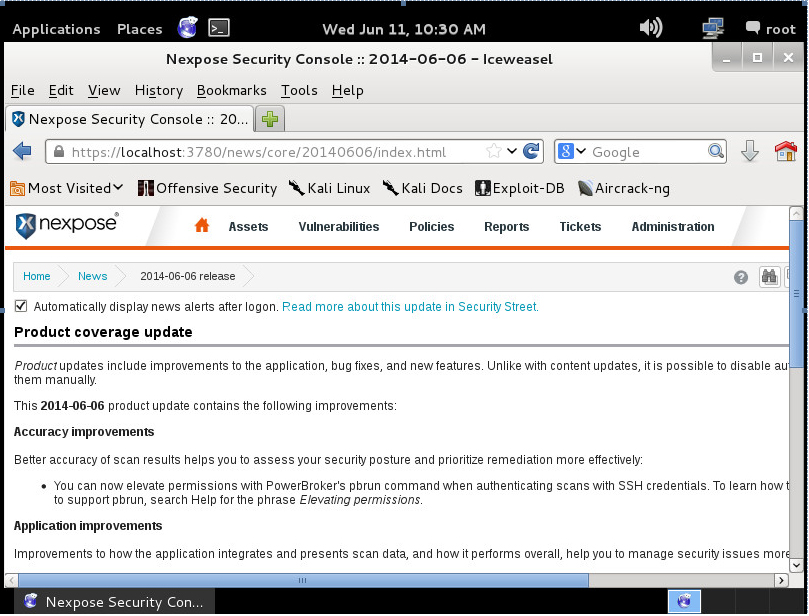
Task: Open the system volume control
Action: [x=651, y=28]
